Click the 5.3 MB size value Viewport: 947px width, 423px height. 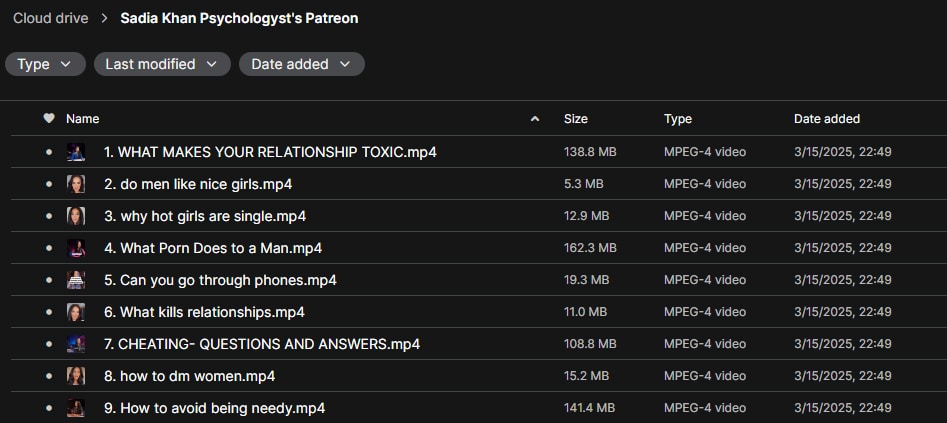[583, 184]
